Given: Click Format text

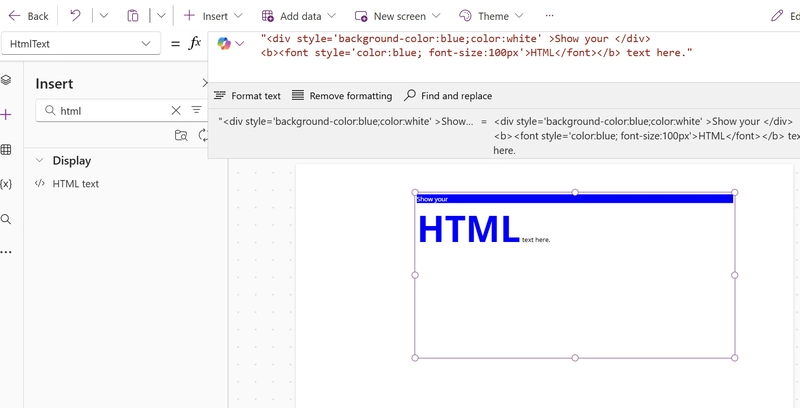Looking at the screenshot, I should [247, 96].
